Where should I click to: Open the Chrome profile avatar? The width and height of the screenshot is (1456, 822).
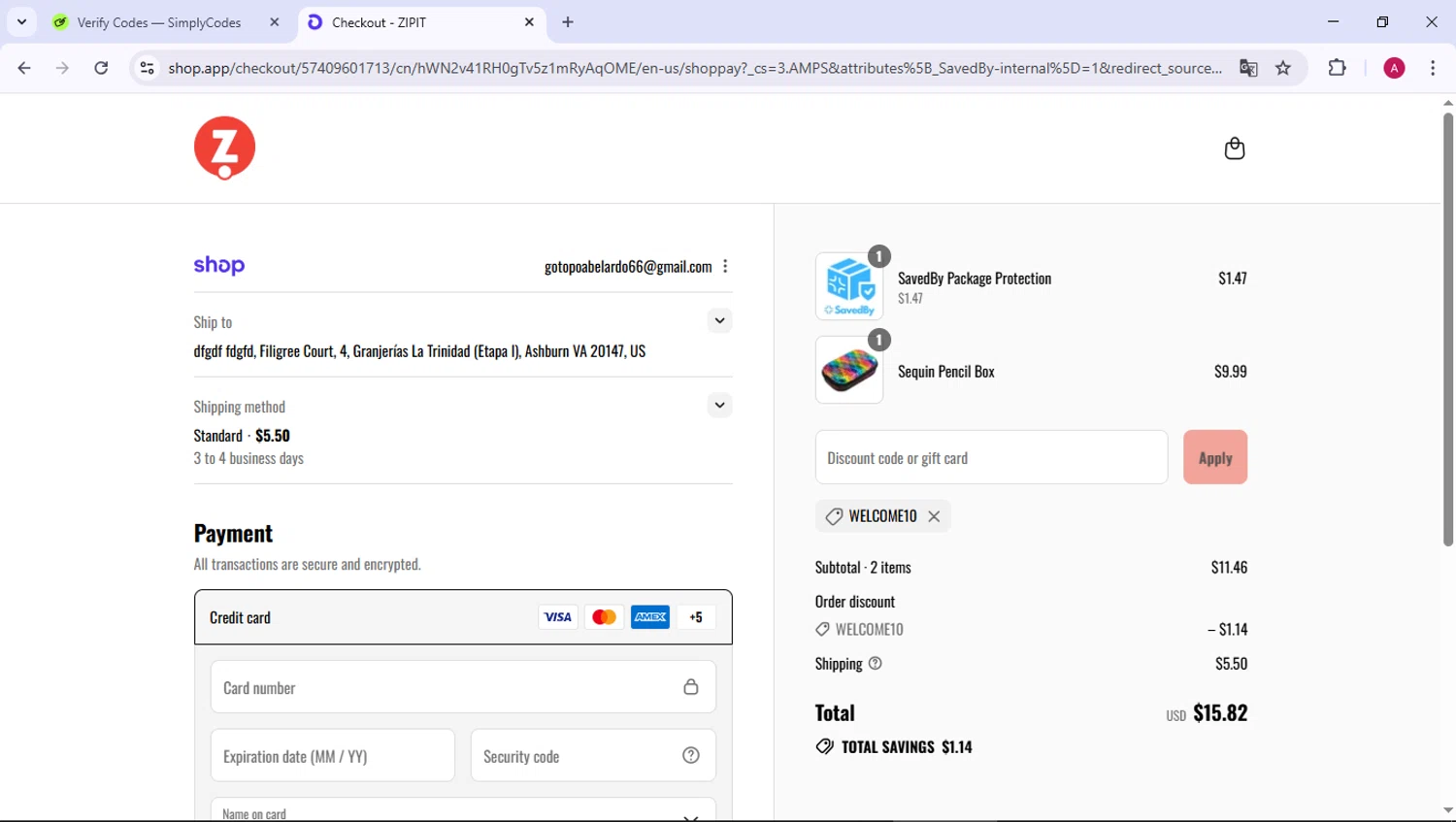click(x=1394, y=68)
